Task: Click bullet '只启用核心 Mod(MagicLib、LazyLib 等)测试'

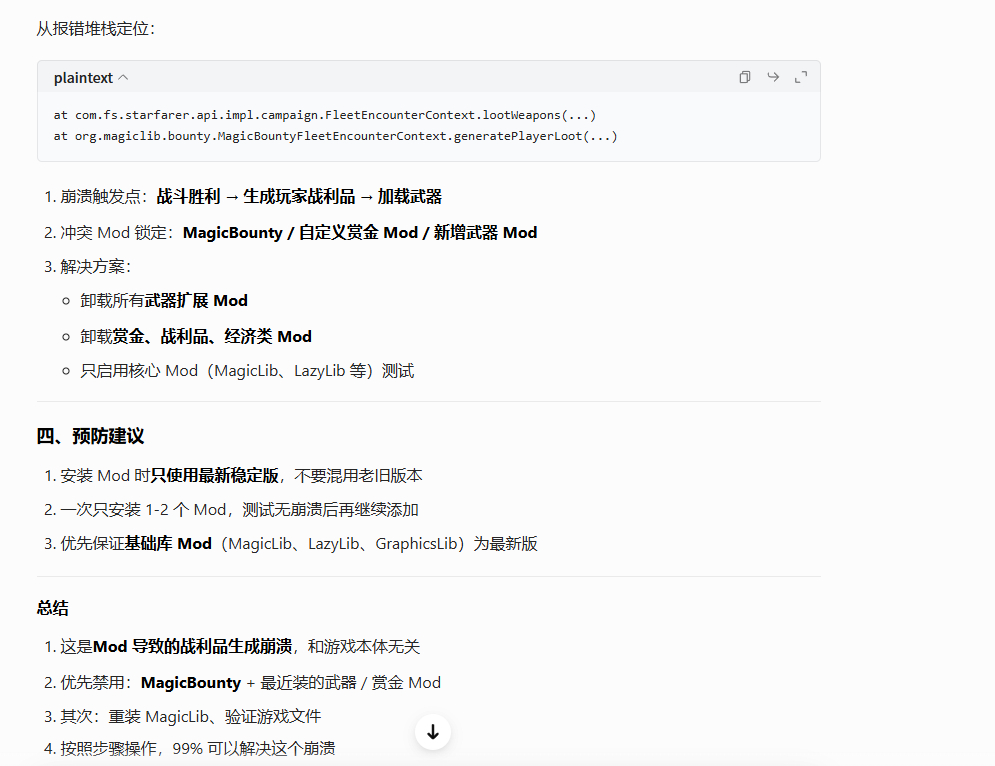Action: 247,371
